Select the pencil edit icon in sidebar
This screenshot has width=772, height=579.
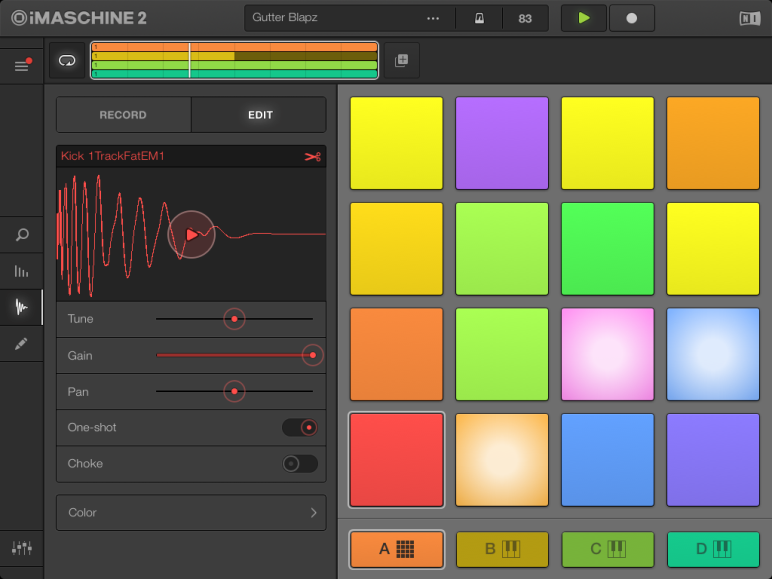coord(21,344)
